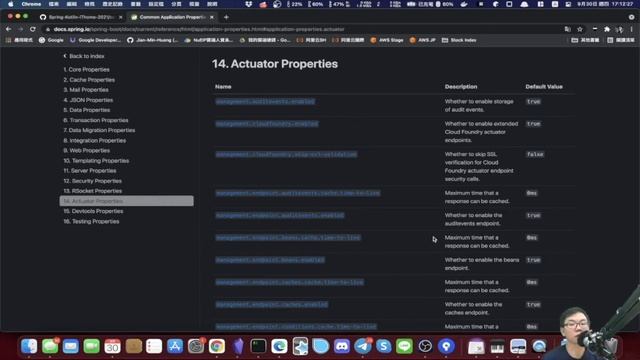
Task: Open Obsidian from the Dock
Action: click(x=238, y=346)
